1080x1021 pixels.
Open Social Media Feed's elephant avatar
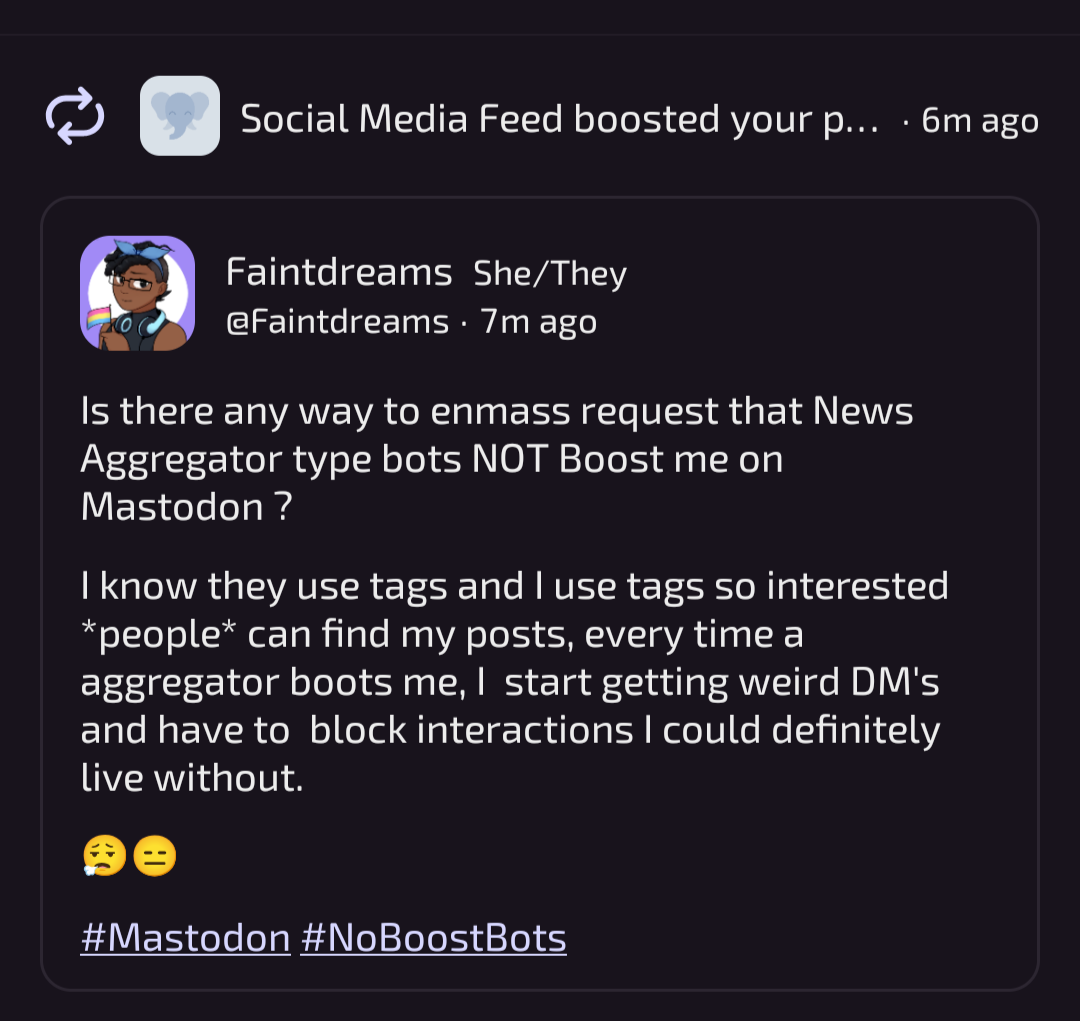[180, 116]
